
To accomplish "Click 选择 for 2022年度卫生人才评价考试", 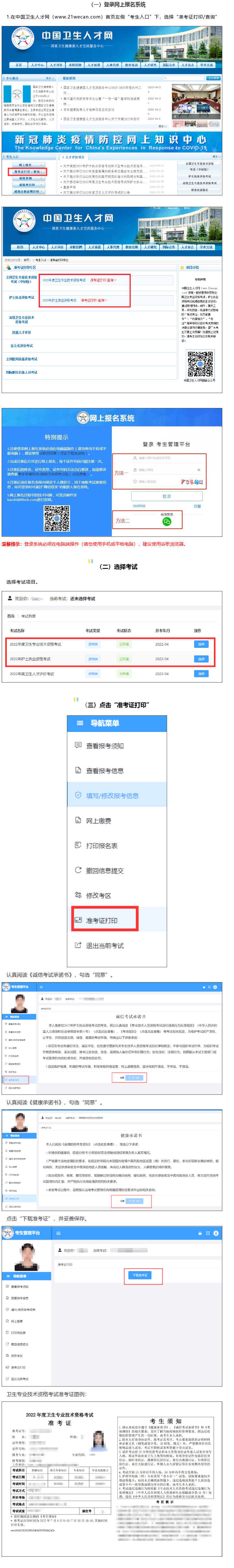I will tap(201, 673).
